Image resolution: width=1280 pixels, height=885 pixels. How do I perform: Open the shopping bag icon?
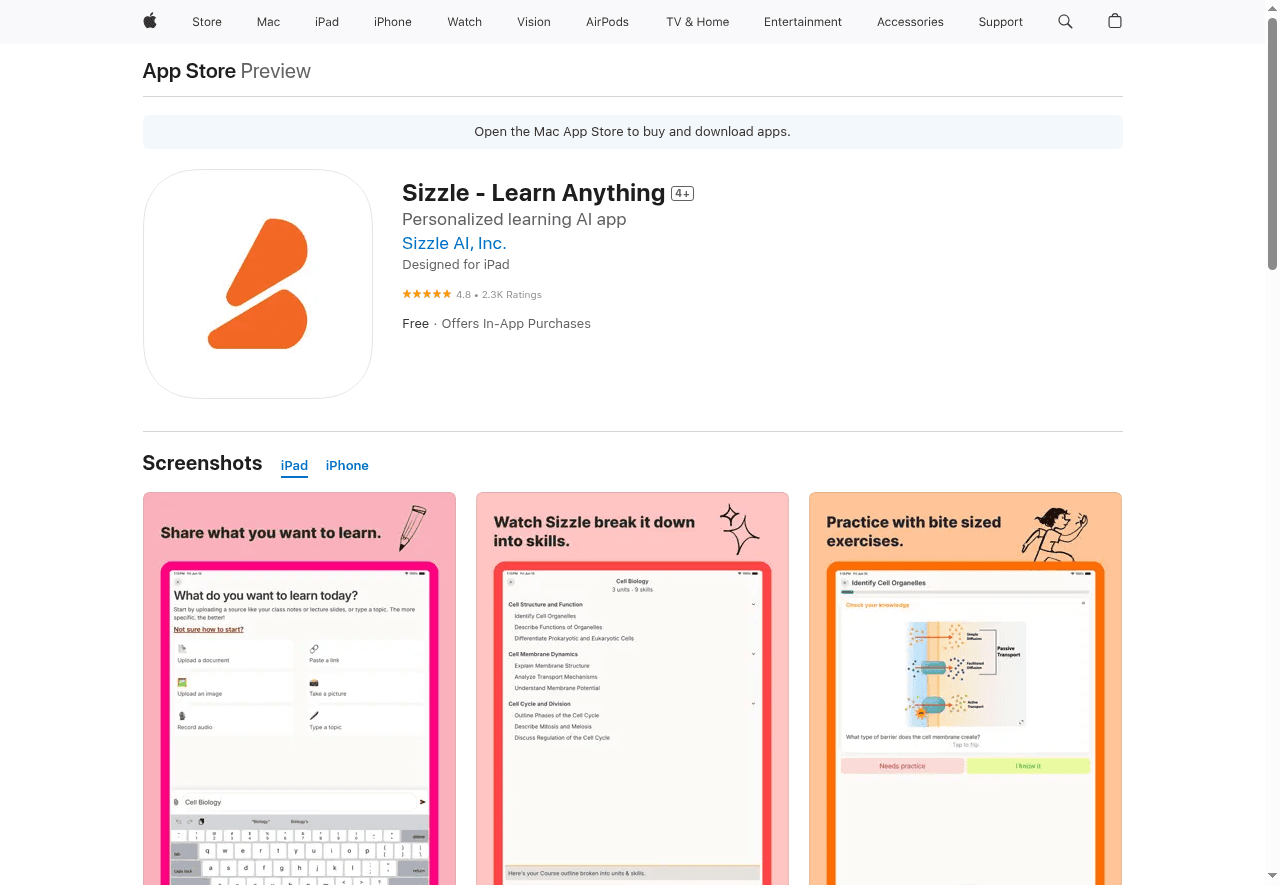tap(1115, 21)
